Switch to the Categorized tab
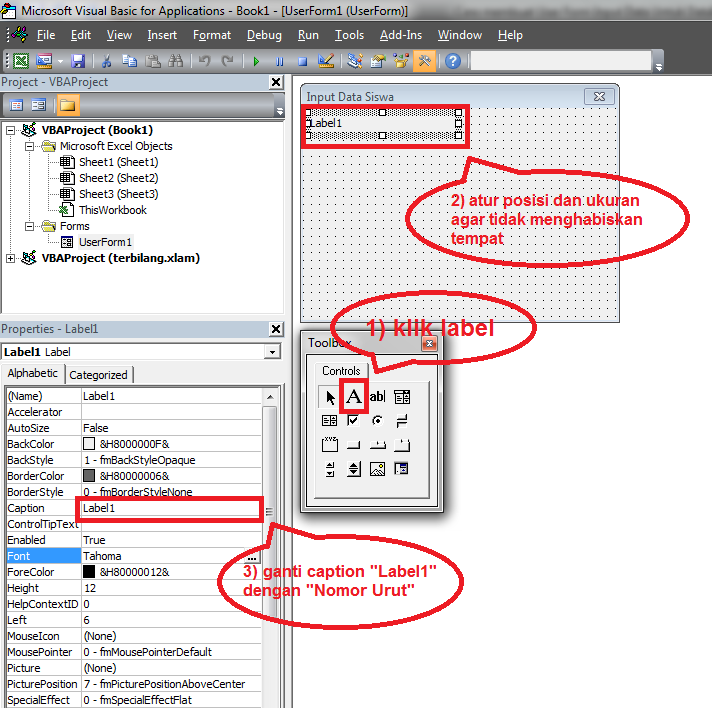This screenshot has height=708, width=712. (x=99, y=375)
